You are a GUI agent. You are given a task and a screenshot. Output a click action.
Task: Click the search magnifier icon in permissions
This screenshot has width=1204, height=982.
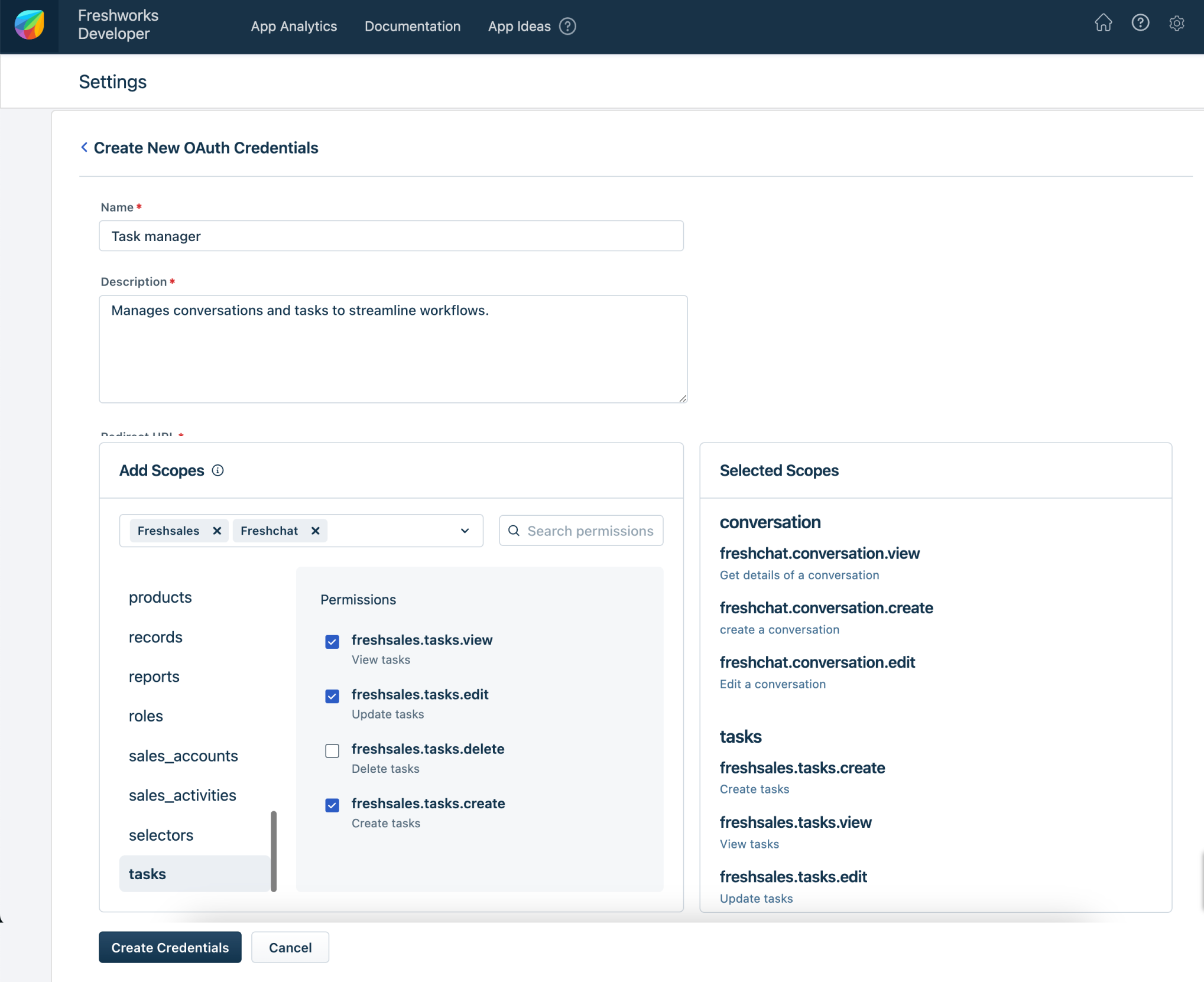pos(514,531)
